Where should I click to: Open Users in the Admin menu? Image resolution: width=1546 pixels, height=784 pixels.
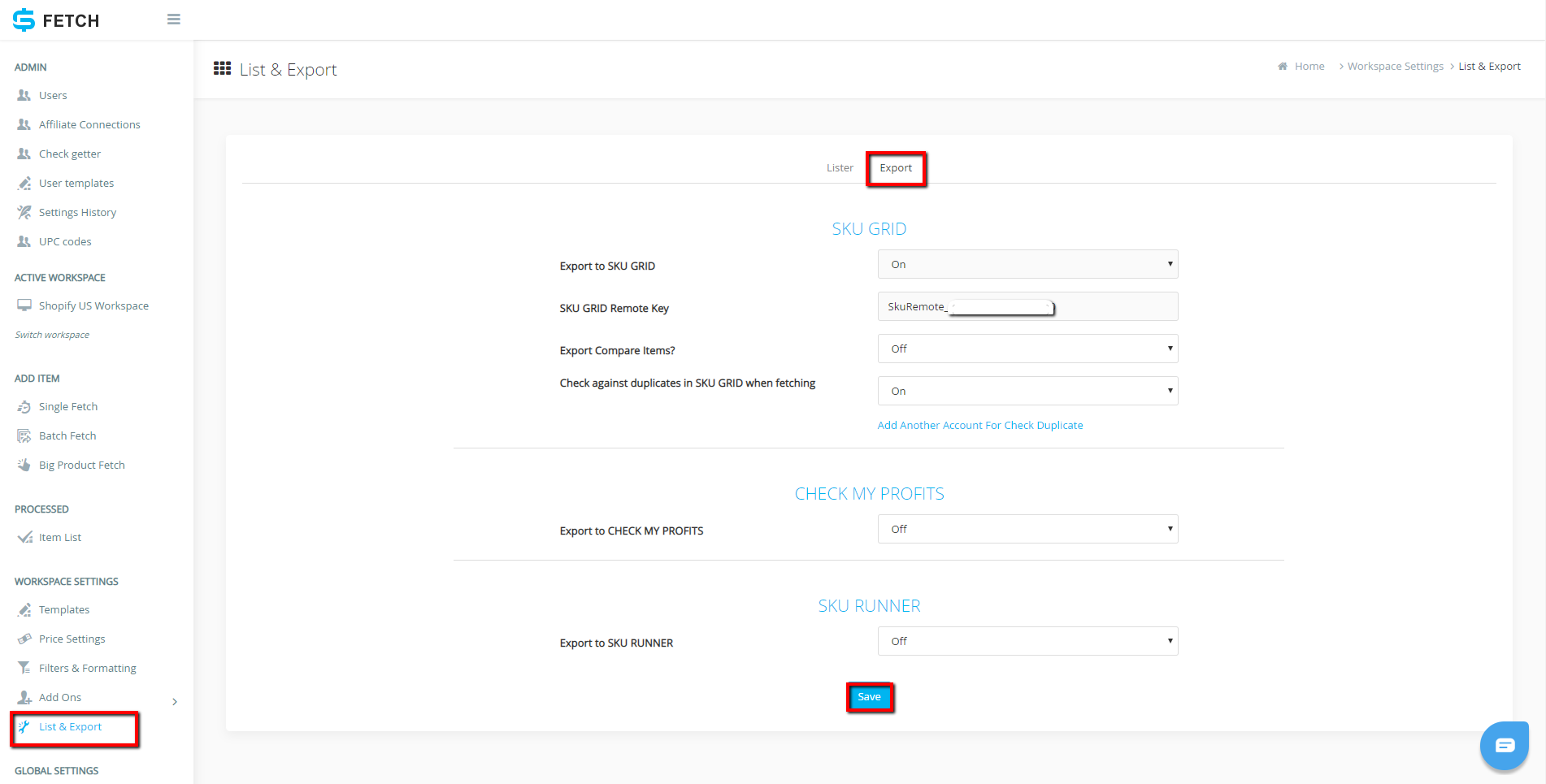53,96
